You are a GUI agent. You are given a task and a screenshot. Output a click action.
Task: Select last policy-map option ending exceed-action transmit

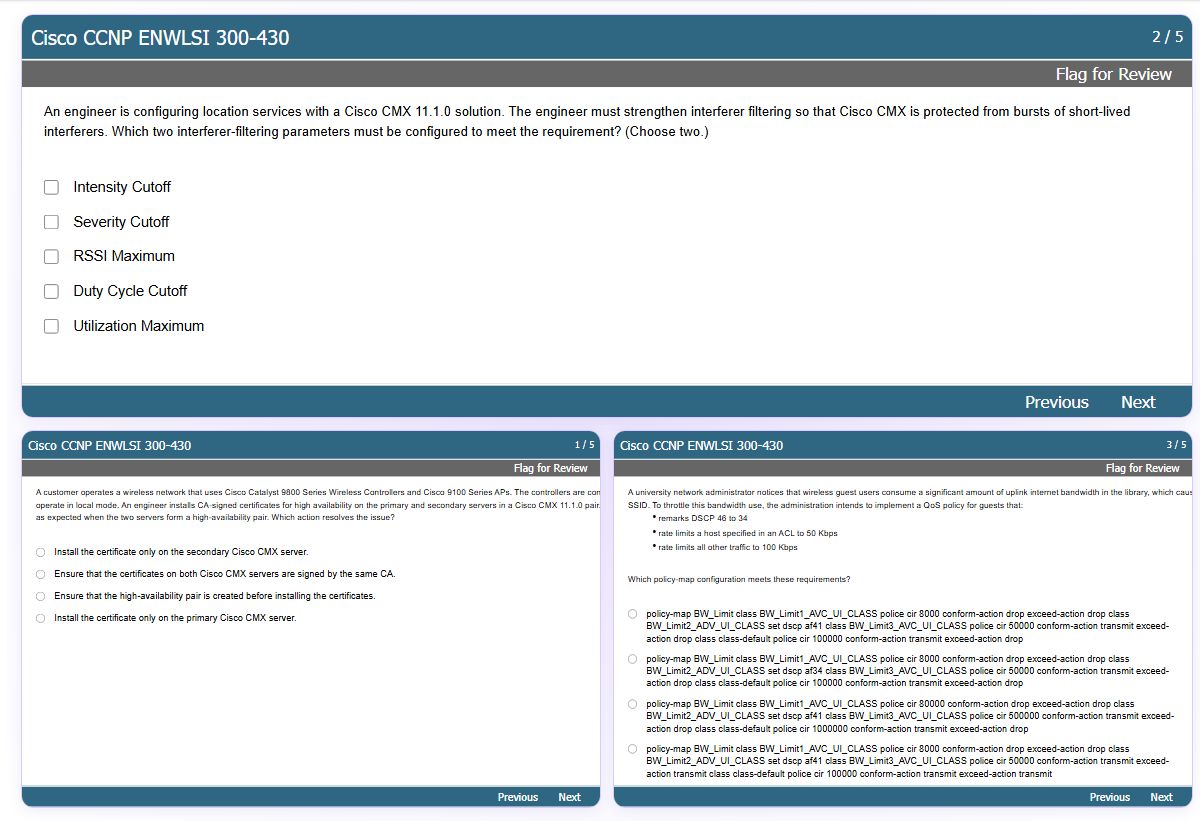(632, 749)
